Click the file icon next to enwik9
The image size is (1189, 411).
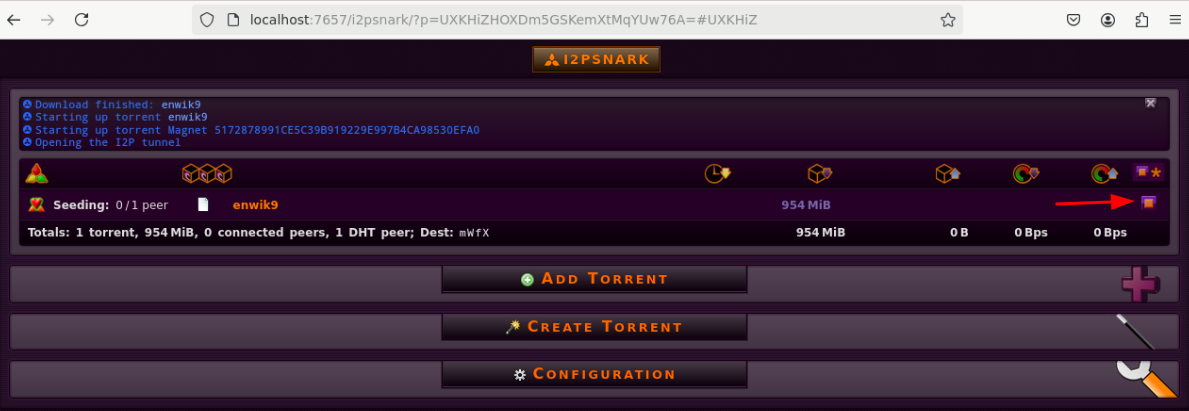[202, 205]
